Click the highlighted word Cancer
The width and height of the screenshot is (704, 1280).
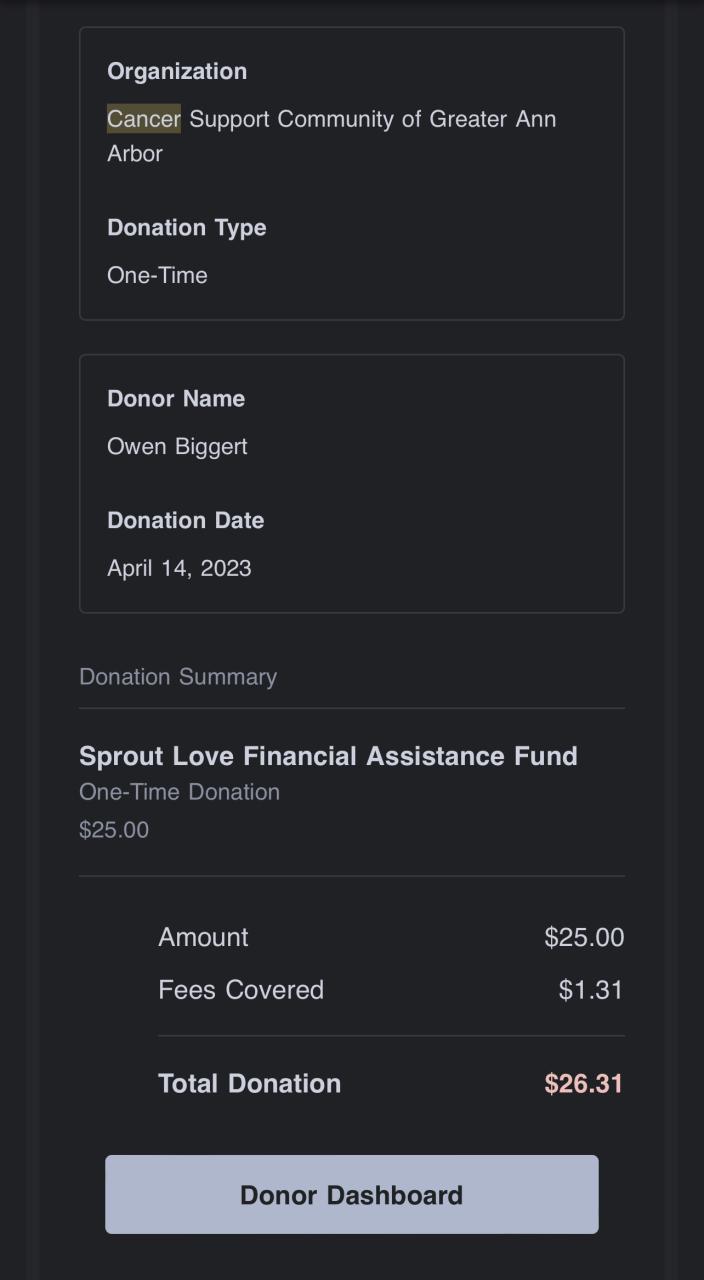coord(144,119)
